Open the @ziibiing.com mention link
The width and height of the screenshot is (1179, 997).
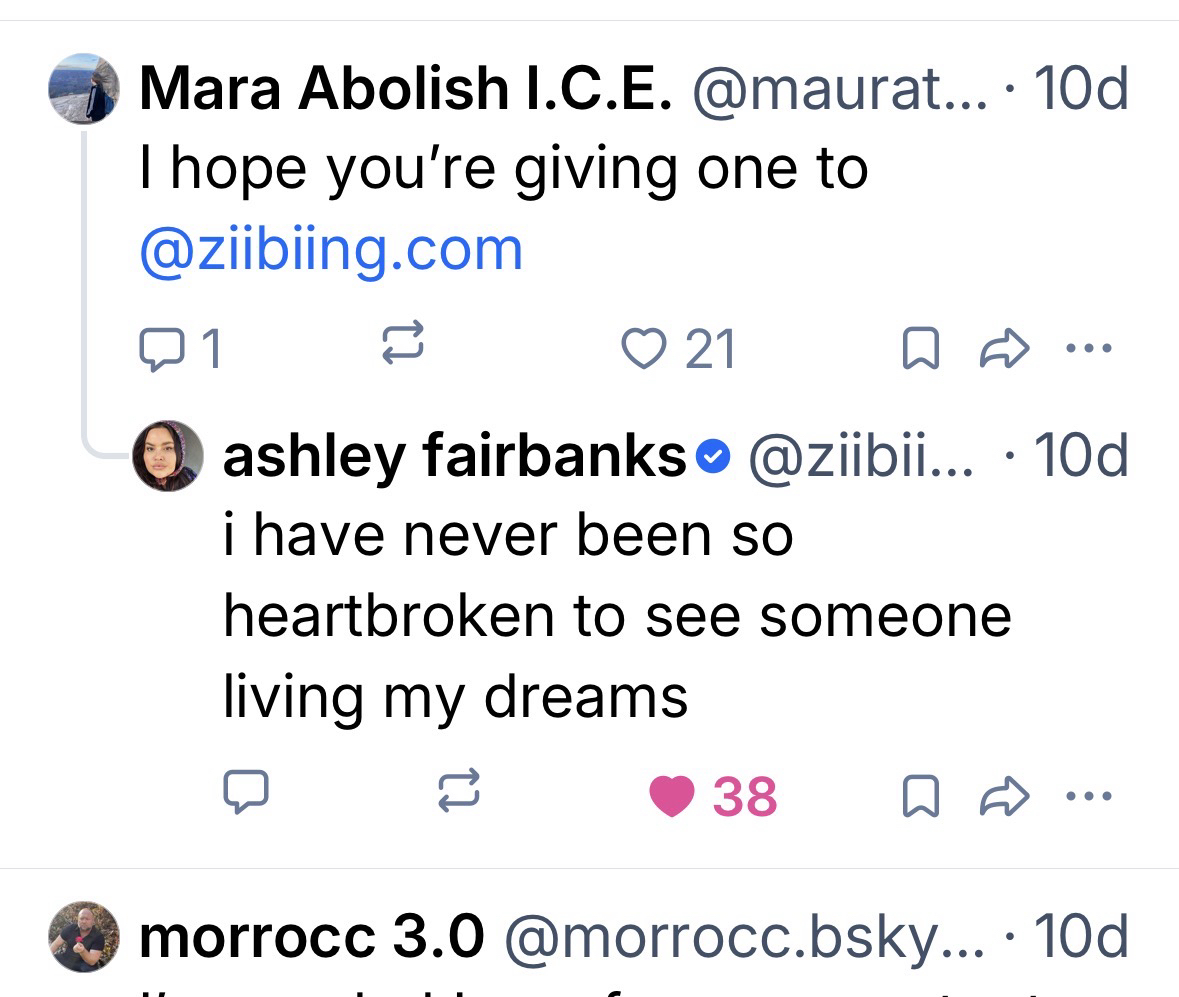[x=331, y=249]
